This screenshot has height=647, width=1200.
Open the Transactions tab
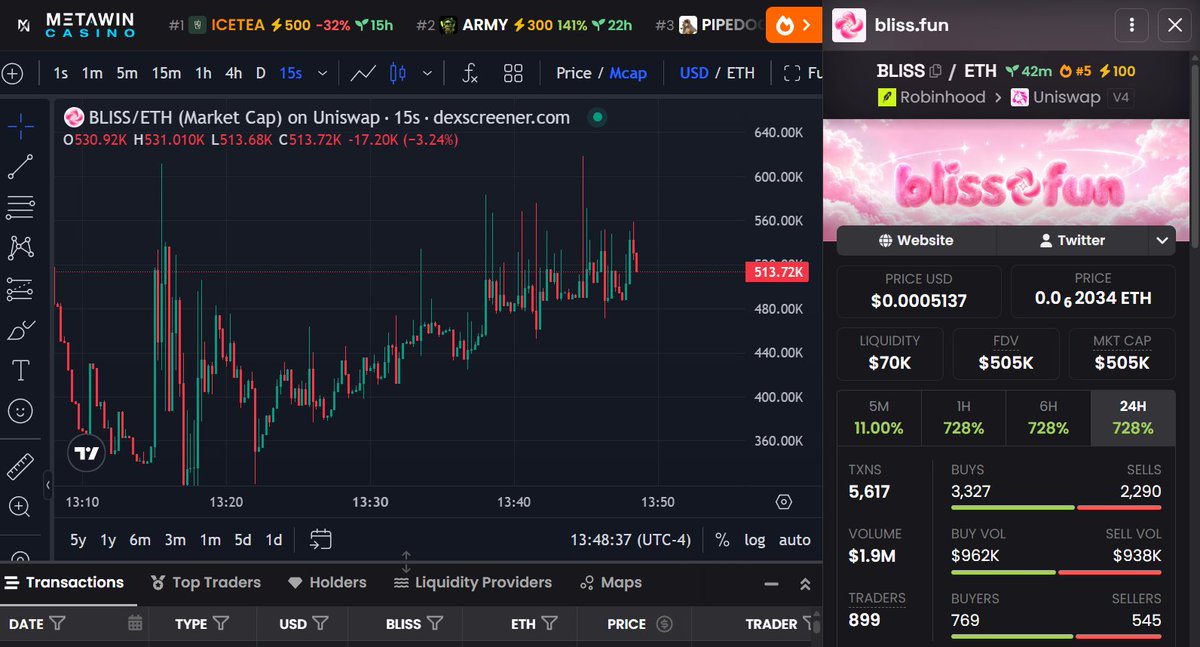(x=65, y=582)
